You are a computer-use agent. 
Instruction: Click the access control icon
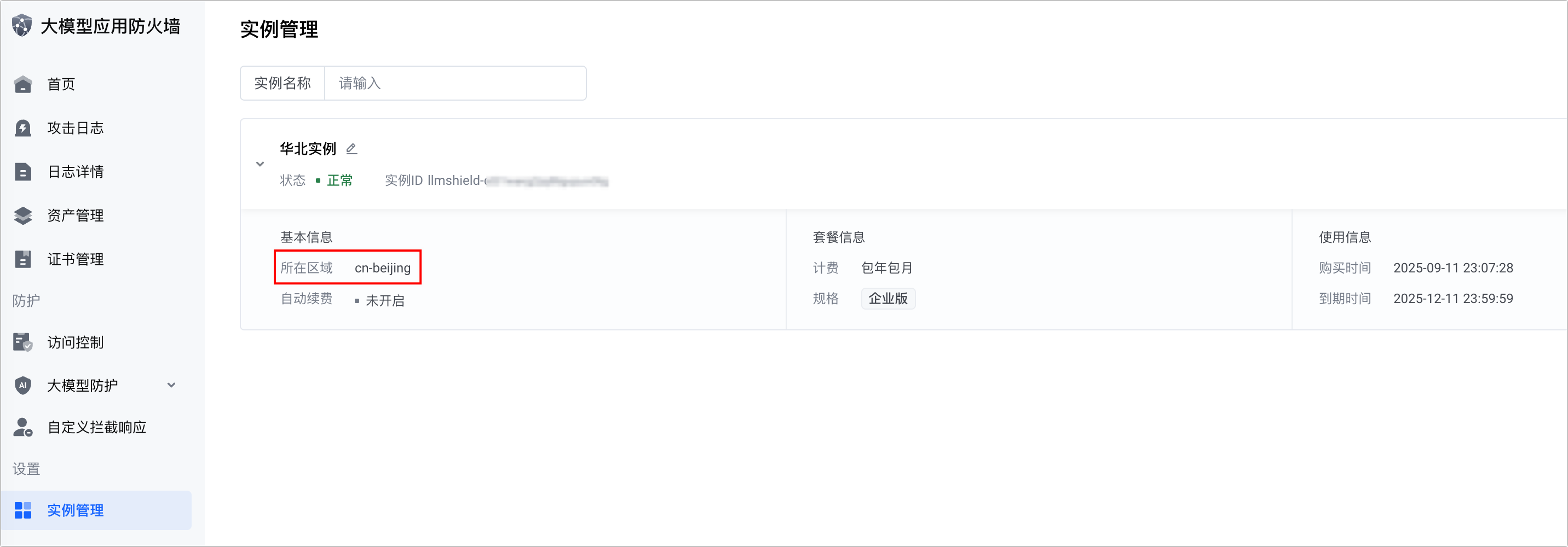[x=22, y=342]
